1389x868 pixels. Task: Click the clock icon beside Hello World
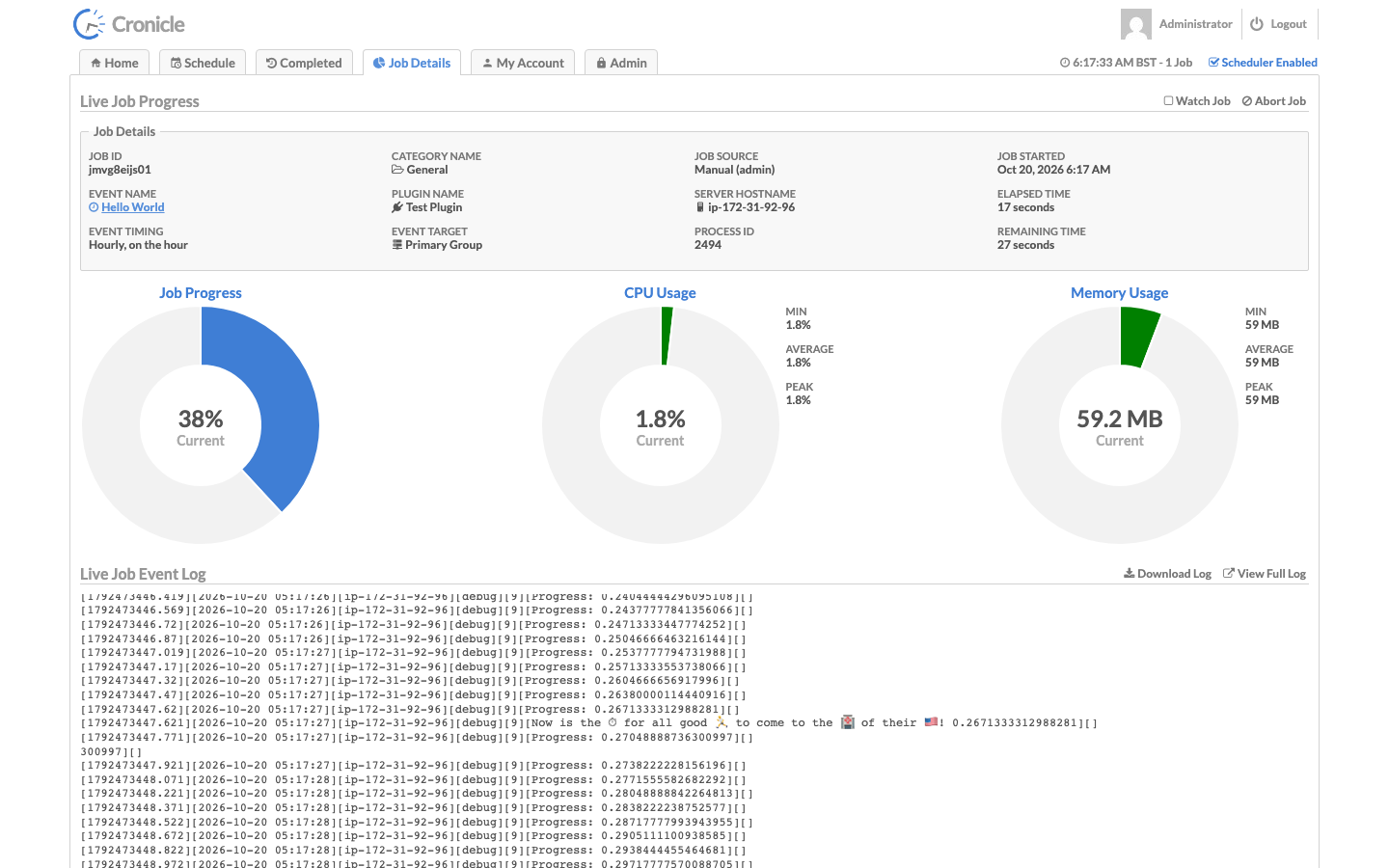coord(94,207)
